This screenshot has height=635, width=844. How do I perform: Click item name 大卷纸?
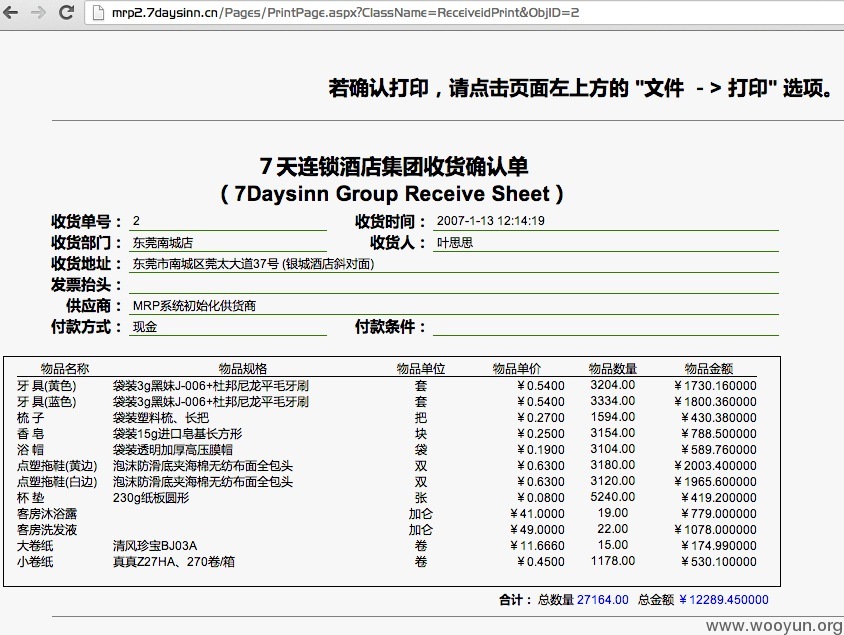[35, 546]
